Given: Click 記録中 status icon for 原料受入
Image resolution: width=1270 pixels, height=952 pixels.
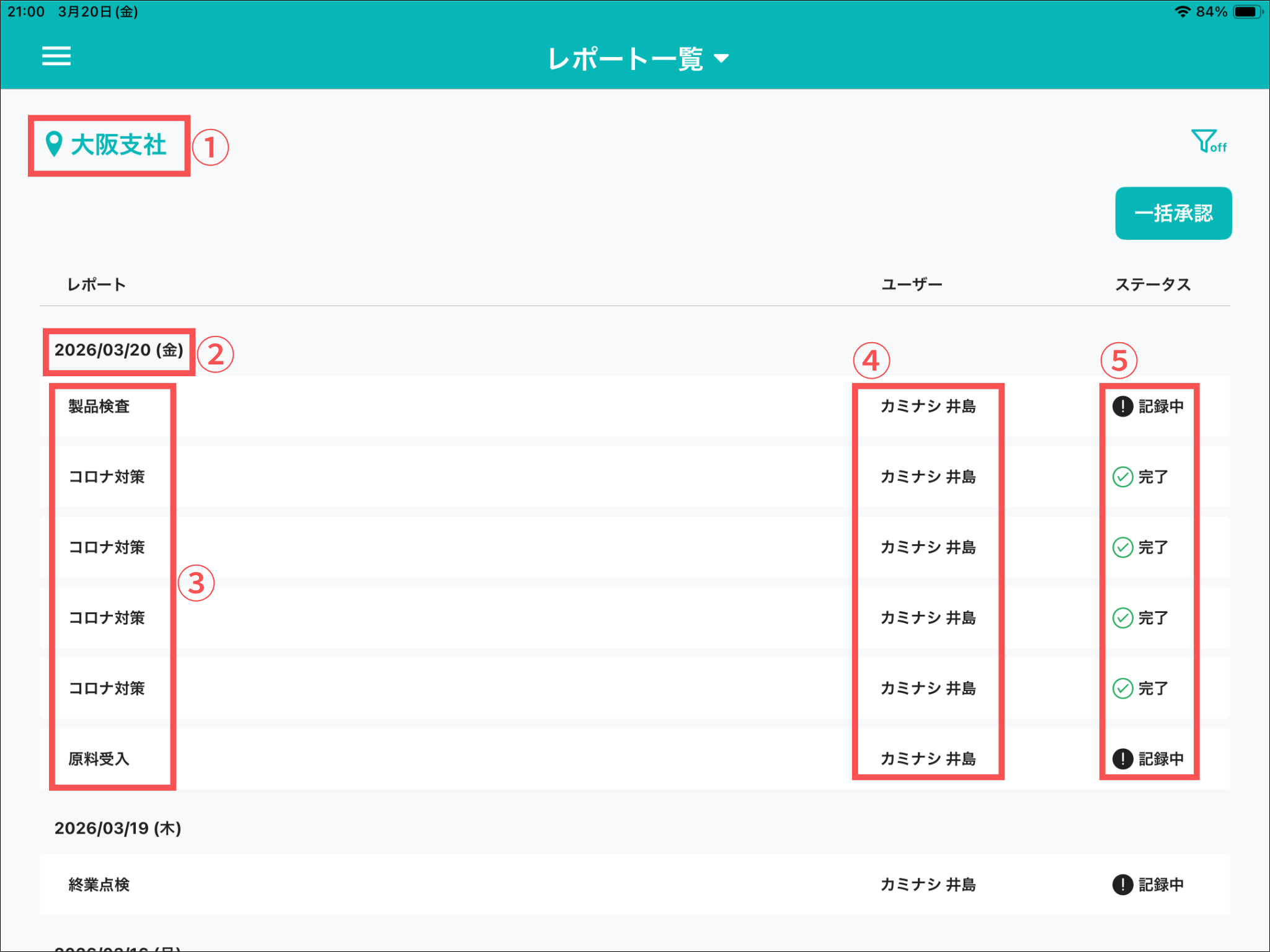Looking at the screenshot, I should tap(1122, 759).
